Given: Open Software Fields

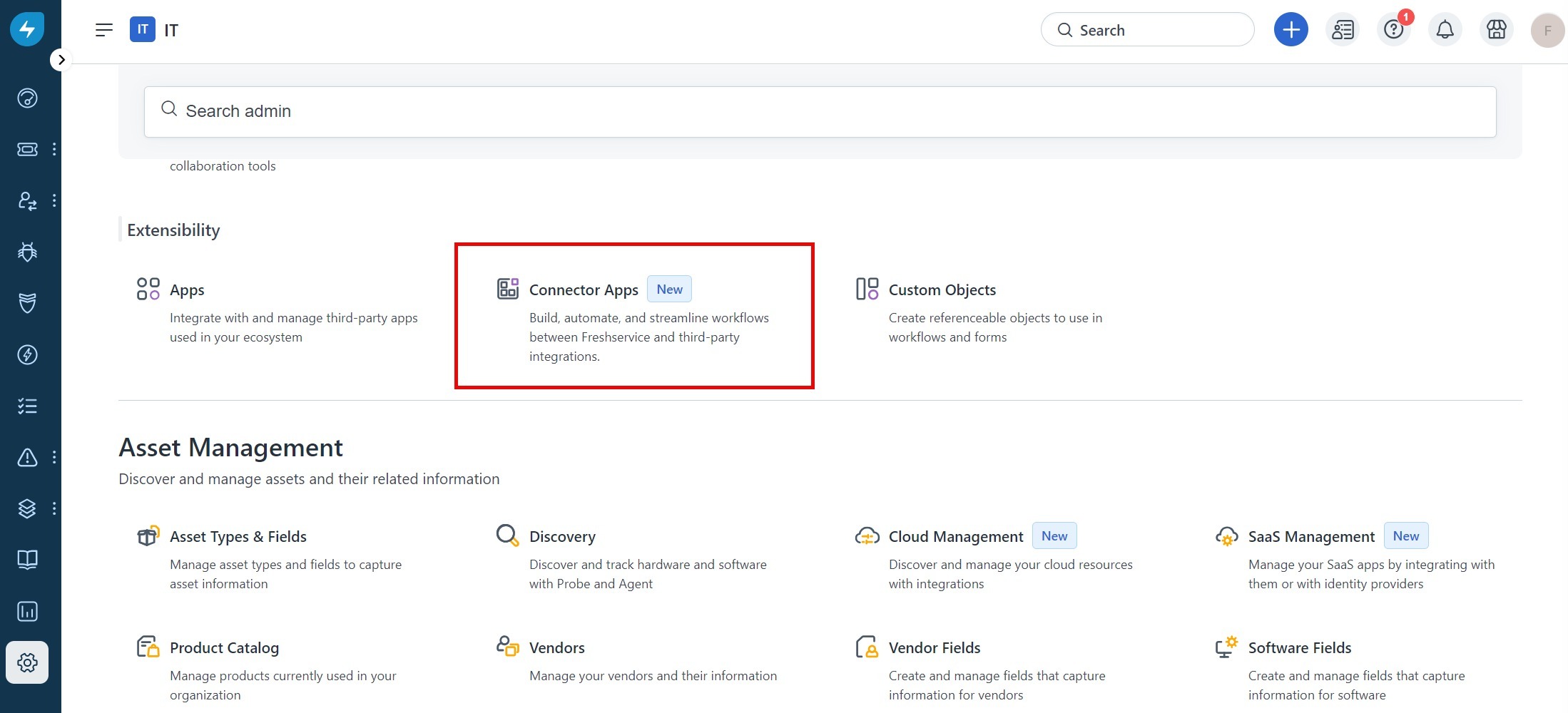Looking at the screenshot, I should (x=1300, y=648).
